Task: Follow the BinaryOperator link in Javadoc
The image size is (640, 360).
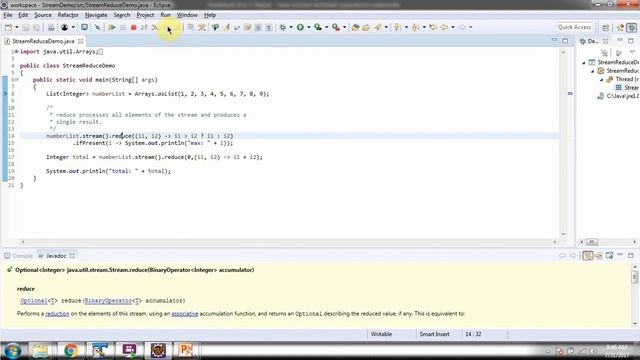Action: pyautogui.click(x=108, y=300)
